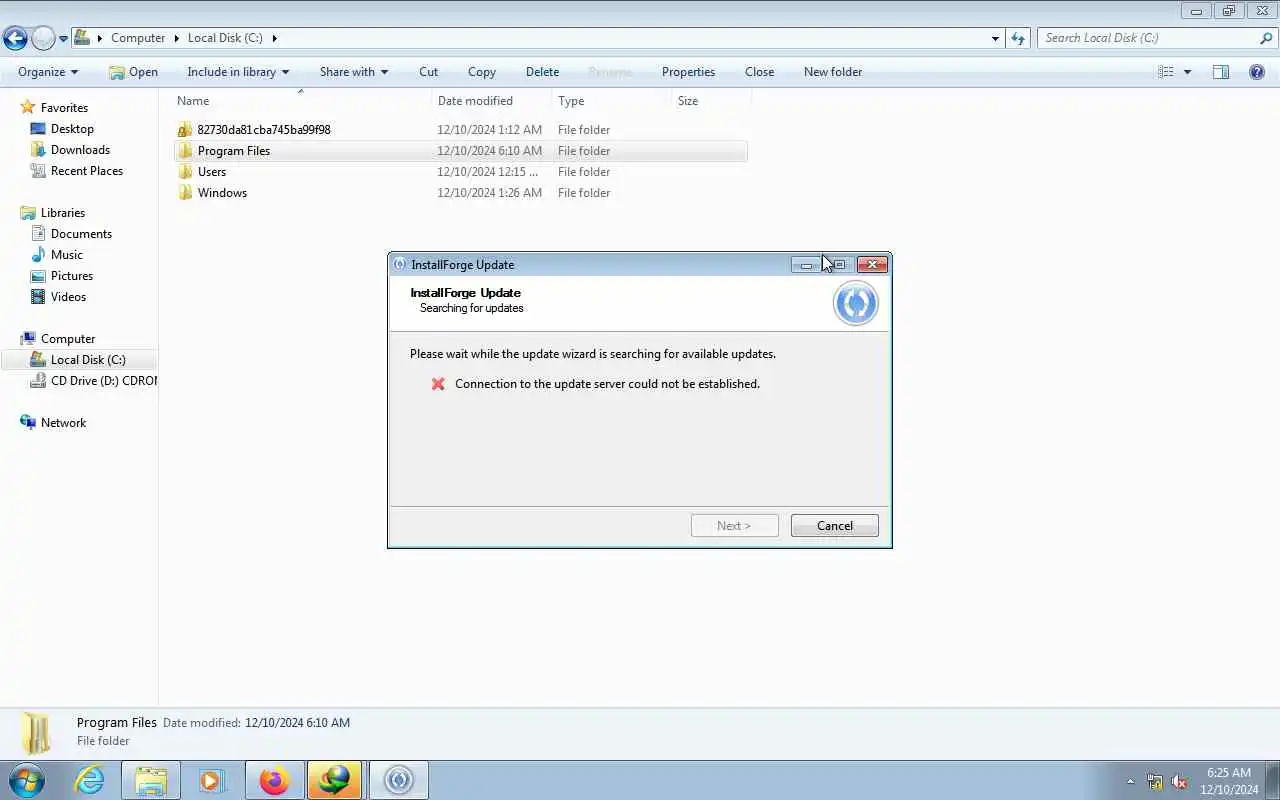Open Documents library in navigation pane
Screen dimensions: 1280x800
(x=81, y=234)
